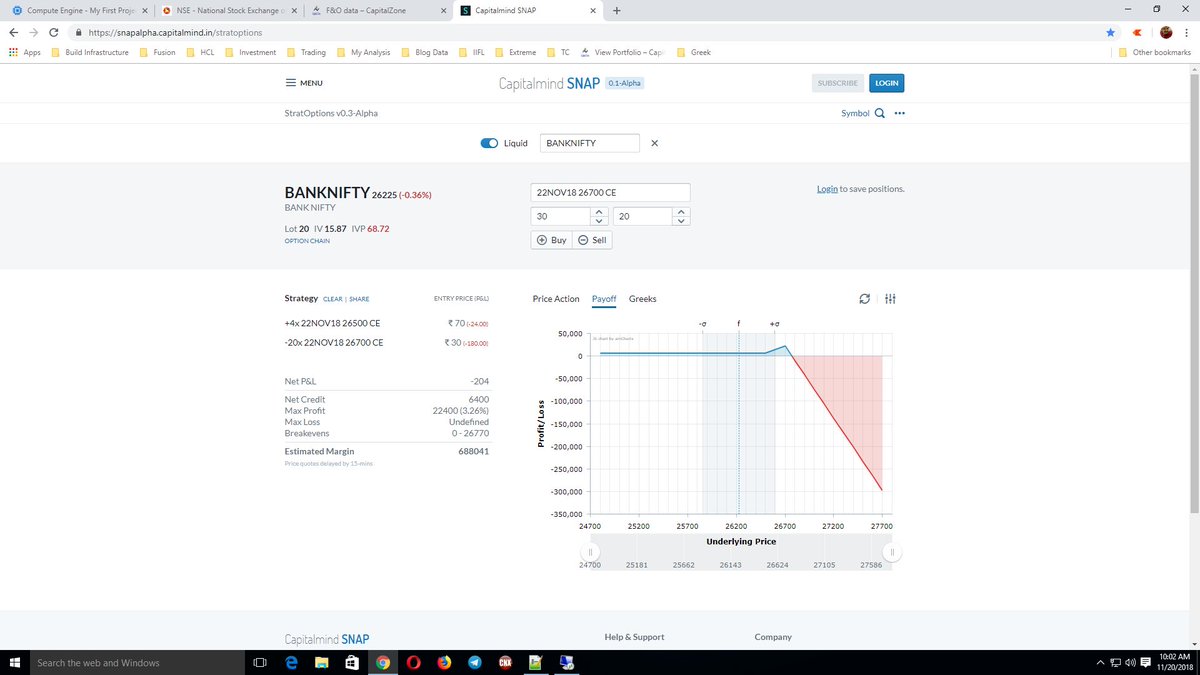Open the Investment bookmark folder

pyautogui.click(x=250, y=52)
